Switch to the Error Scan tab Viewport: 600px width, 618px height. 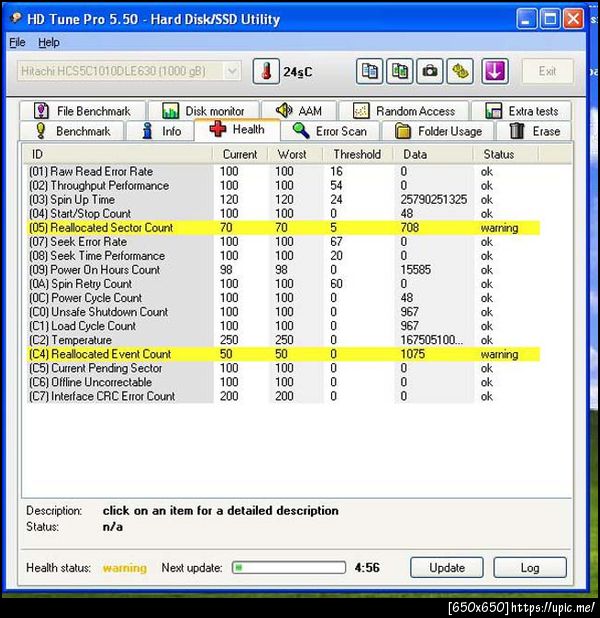pos(330,131)
